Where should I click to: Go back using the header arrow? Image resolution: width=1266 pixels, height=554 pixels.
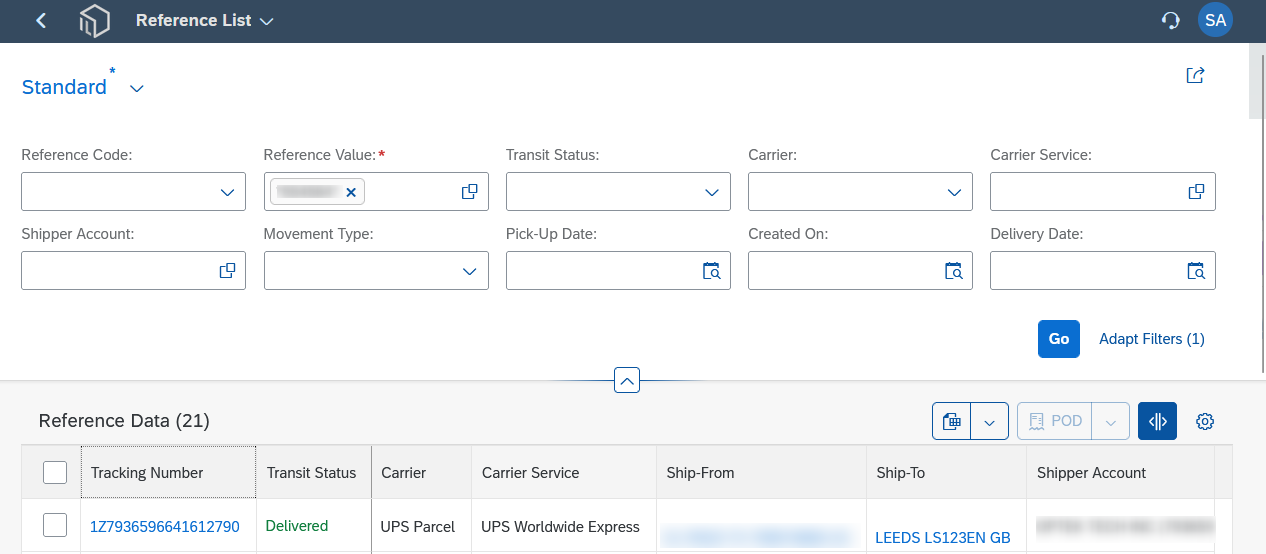41,20
